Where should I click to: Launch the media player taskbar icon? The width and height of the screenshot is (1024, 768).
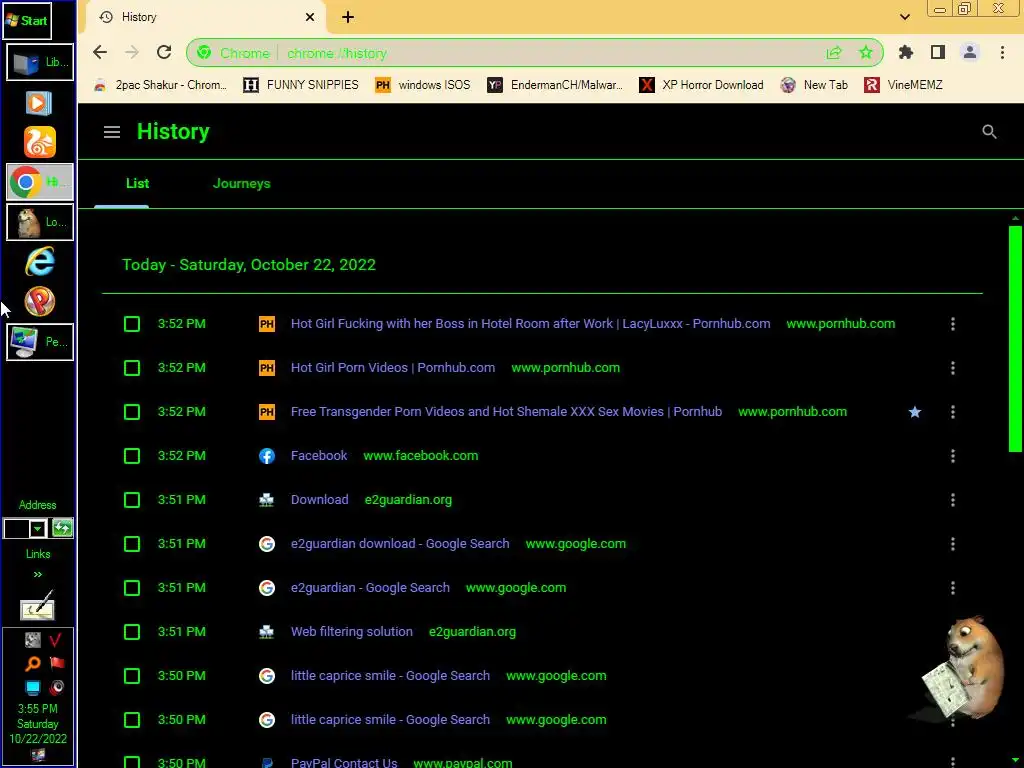point(39,103)
